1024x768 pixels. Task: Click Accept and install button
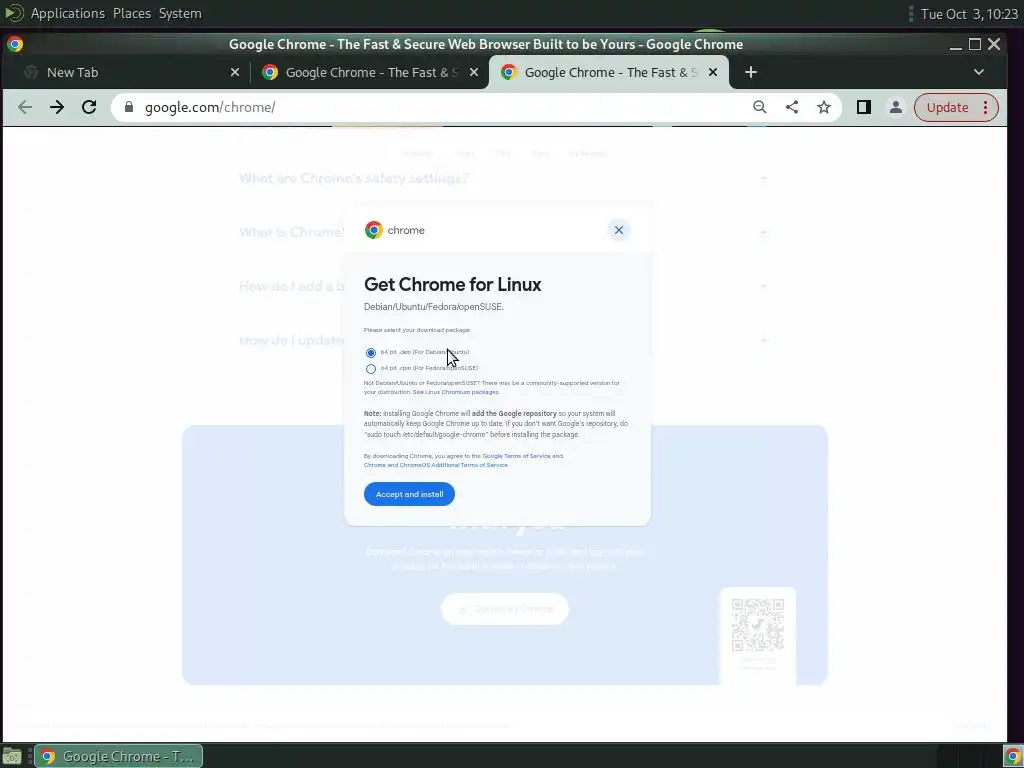tap(409, 494)
